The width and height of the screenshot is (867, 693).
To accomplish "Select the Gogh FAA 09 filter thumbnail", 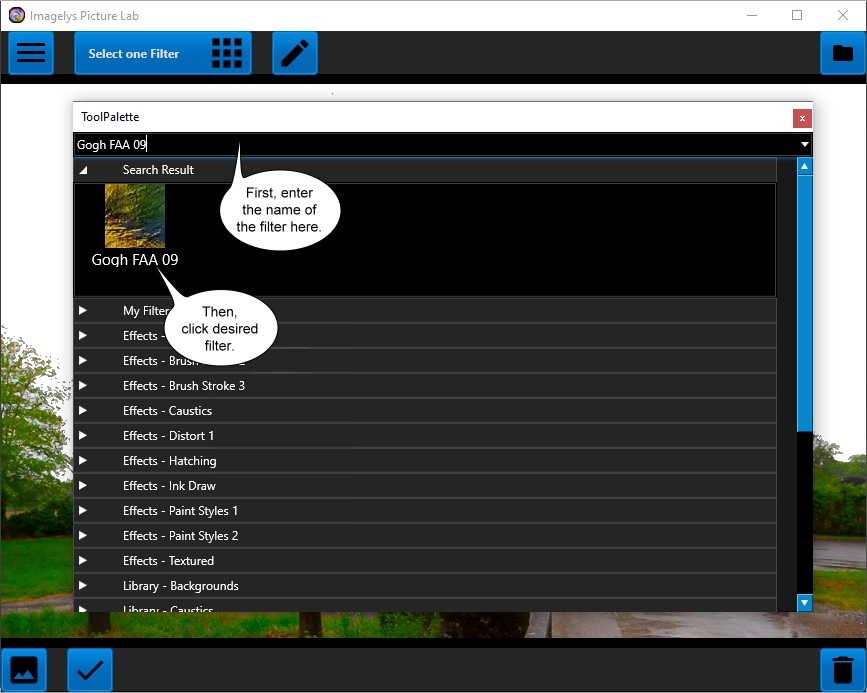I will click(x=135, y=216).
